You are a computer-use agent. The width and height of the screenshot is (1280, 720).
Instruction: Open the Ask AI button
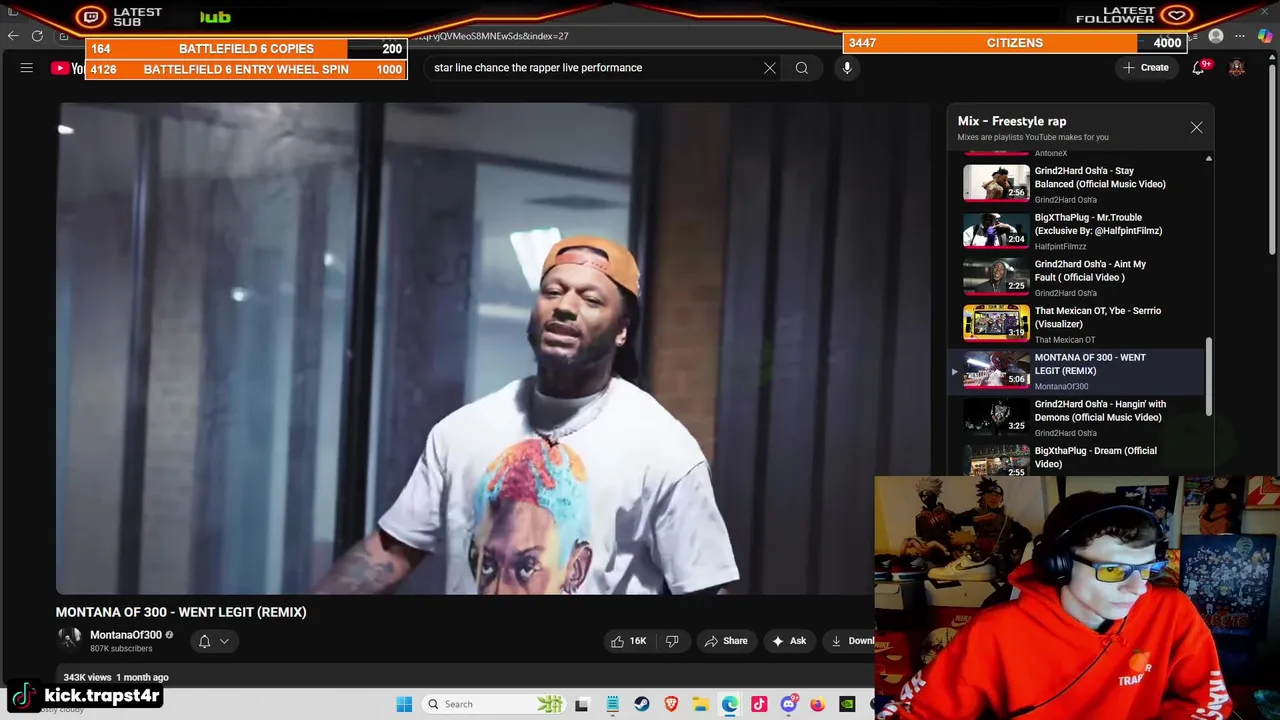[789, 641]
